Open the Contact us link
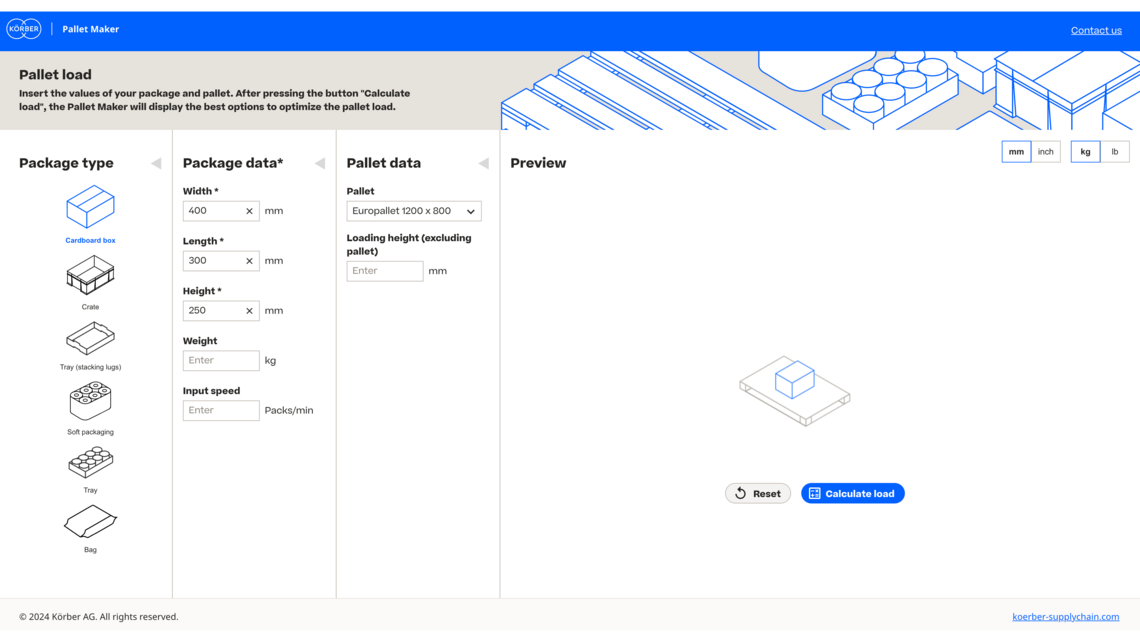This screenshot has height=641, width=1140. [x=1096, y=30]
